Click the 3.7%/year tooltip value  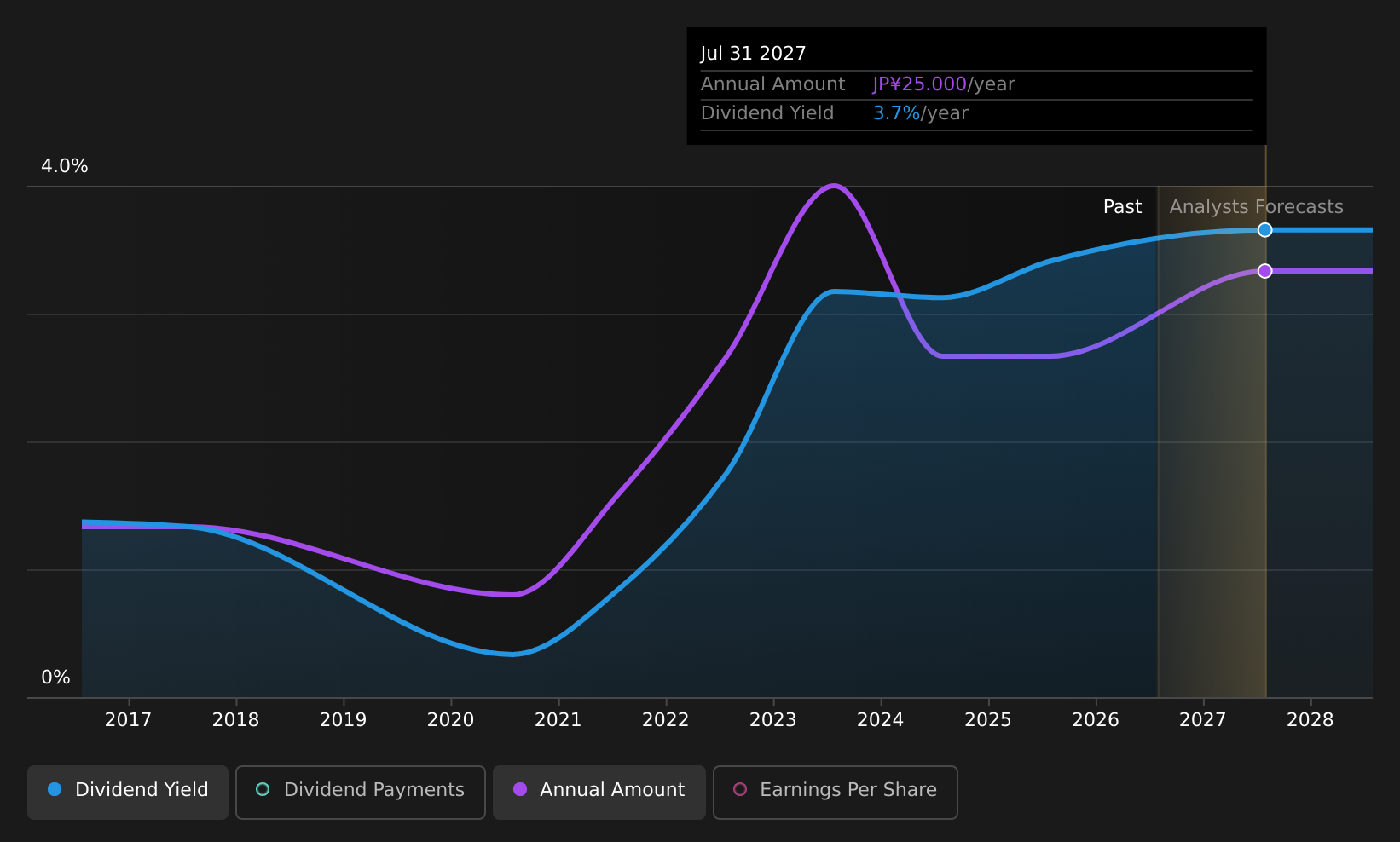[x=920, y=113]
